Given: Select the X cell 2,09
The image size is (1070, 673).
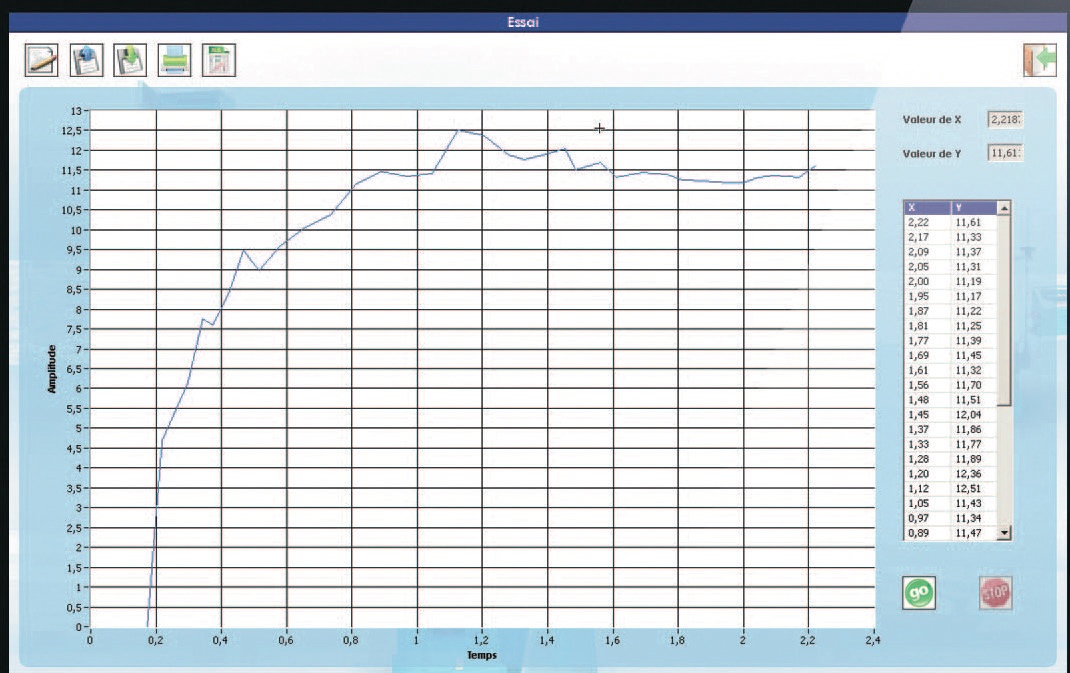Looking at the screenshot, I should (927, 252).
